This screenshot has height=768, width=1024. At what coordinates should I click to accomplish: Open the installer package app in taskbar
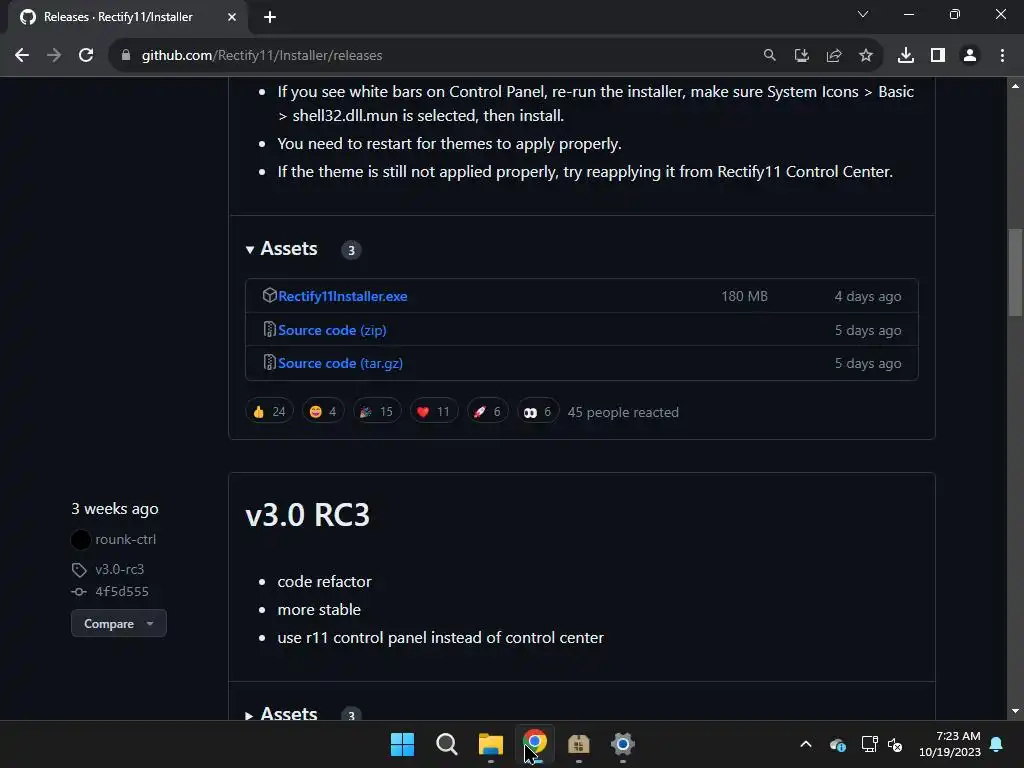(x=579, y=744)
